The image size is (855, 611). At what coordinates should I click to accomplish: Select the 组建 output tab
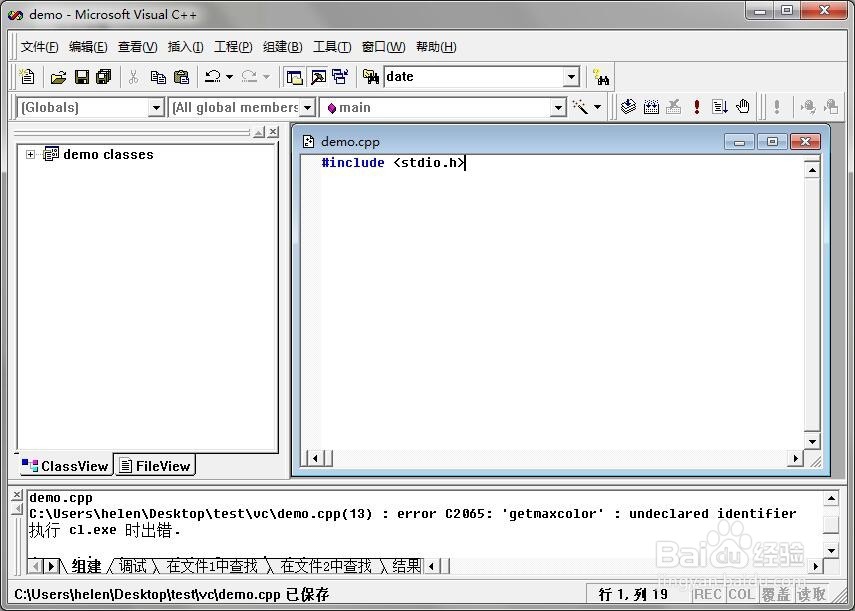[x=87, y=566]
